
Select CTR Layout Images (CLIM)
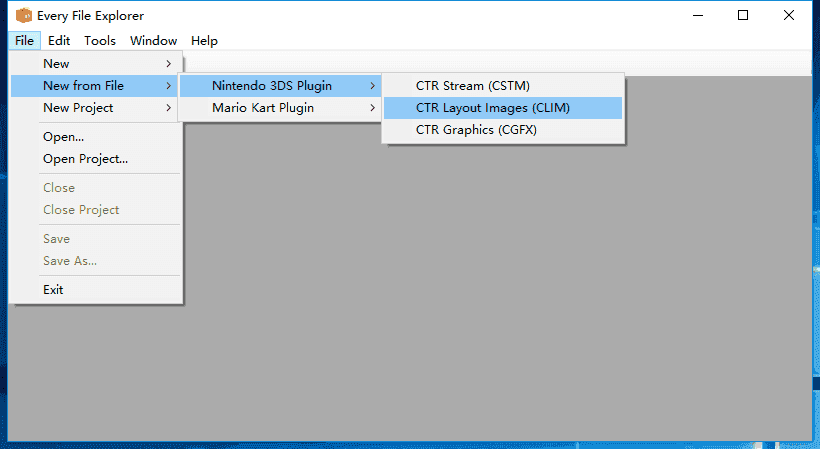tap(503, 108)
